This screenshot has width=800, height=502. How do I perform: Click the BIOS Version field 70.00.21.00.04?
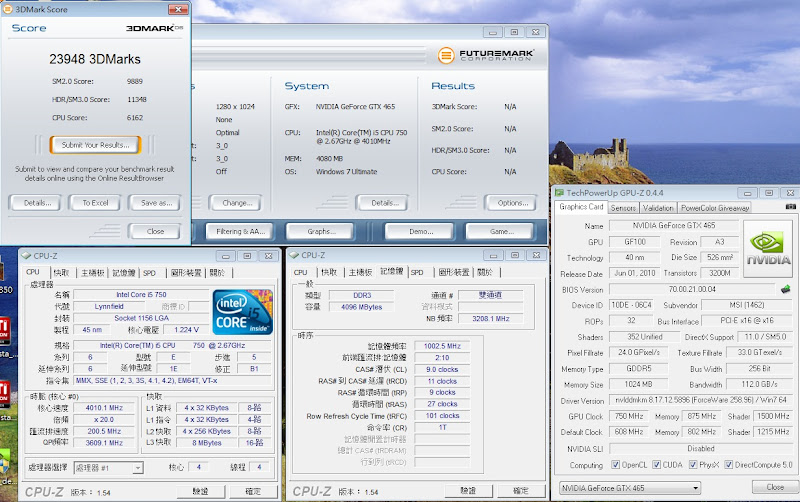tap(692, 289)
